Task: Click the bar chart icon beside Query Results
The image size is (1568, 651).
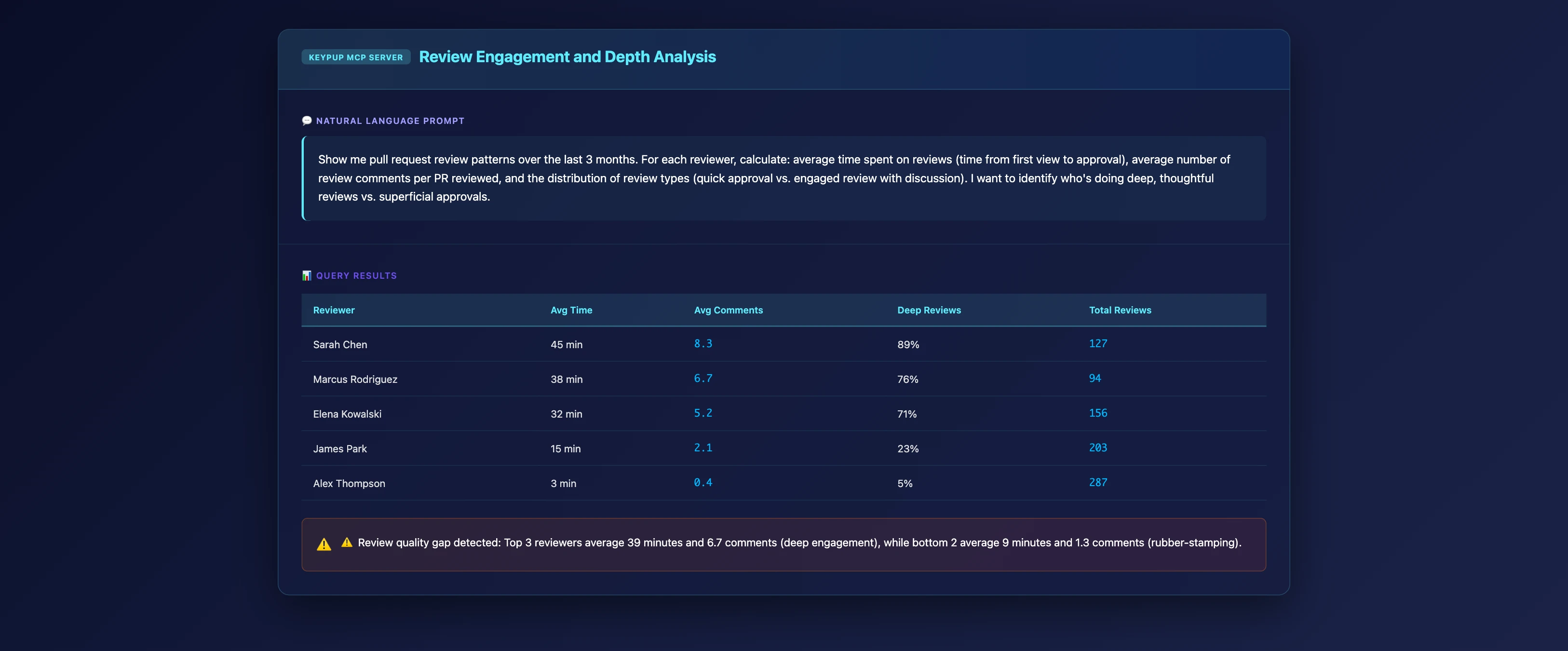Action: tap(307, 275)
